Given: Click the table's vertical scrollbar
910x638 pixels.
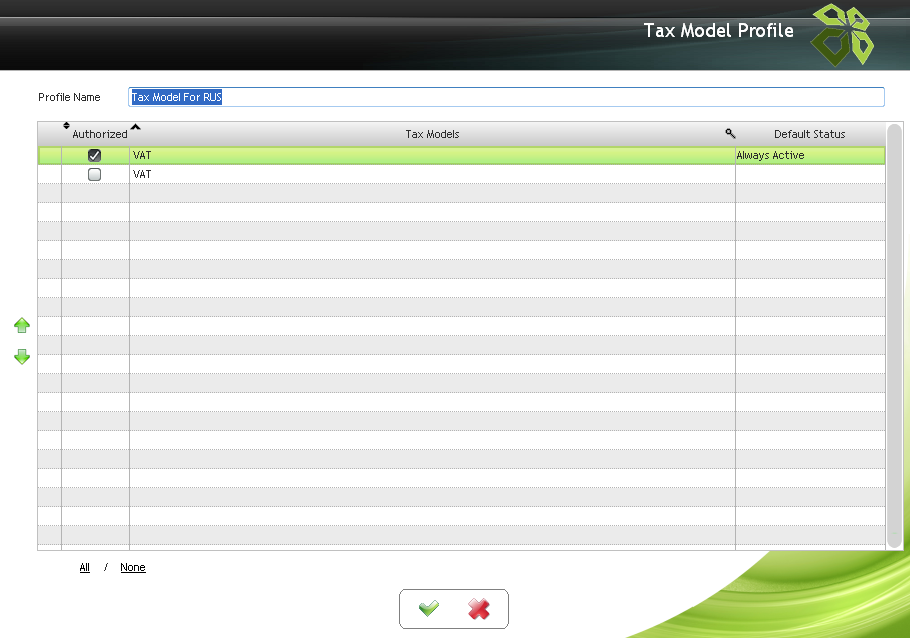Looking at the screenshot, I should click(894, 335).
